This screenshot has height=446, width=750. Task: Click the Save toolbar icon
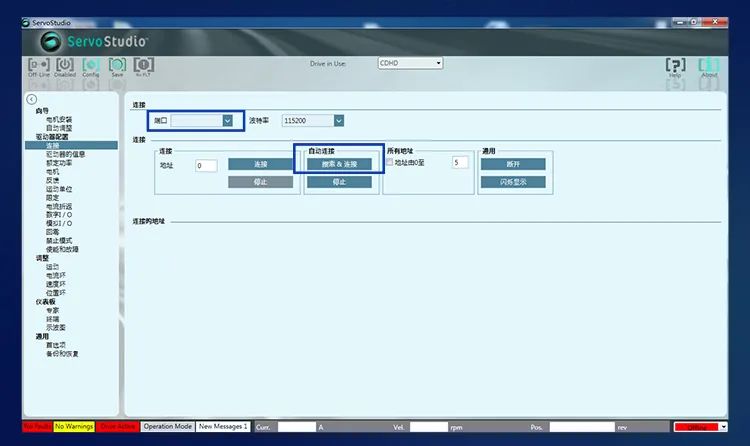coord(117,65)
